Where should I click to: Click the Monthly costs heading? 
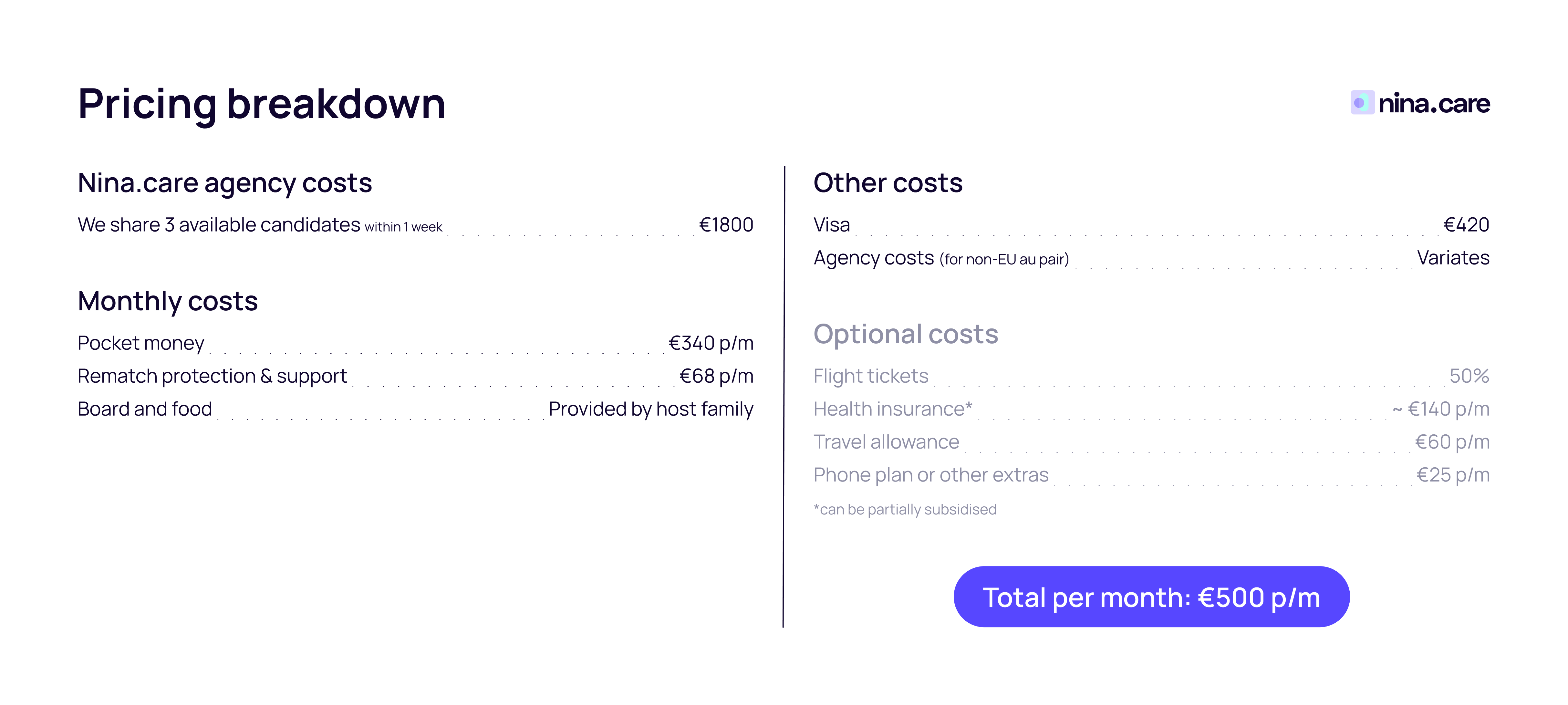167,301
